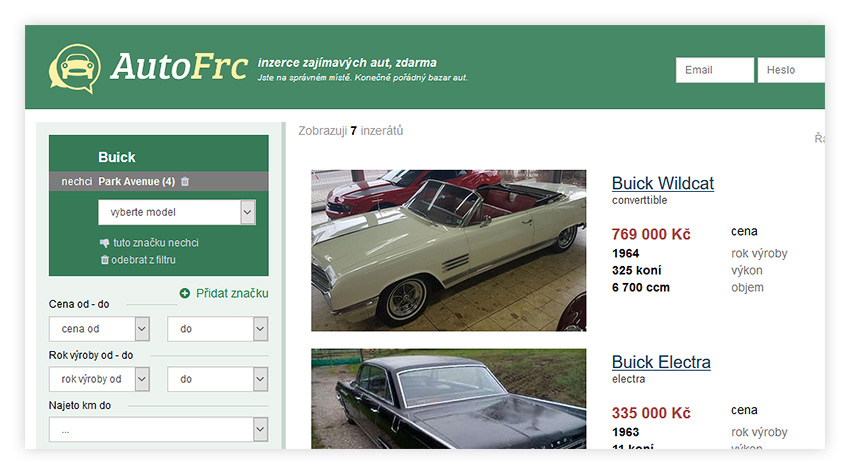
Task: Click the AutoFrc car logo icon
Action: (x=75, y=68)
